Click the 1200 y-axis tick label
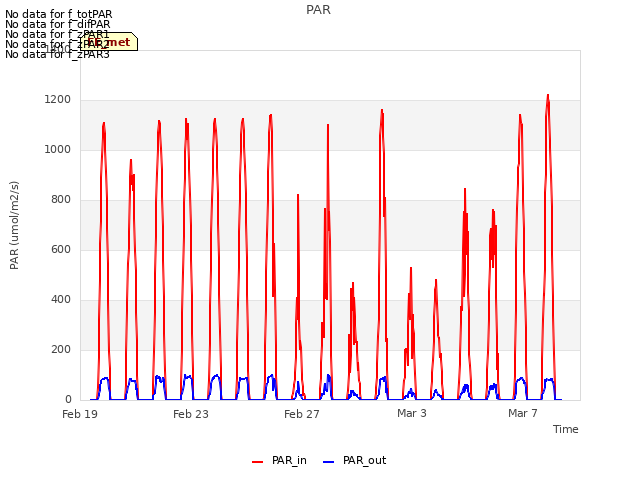This screenshot has height=480, width=640. pos(58,100)
